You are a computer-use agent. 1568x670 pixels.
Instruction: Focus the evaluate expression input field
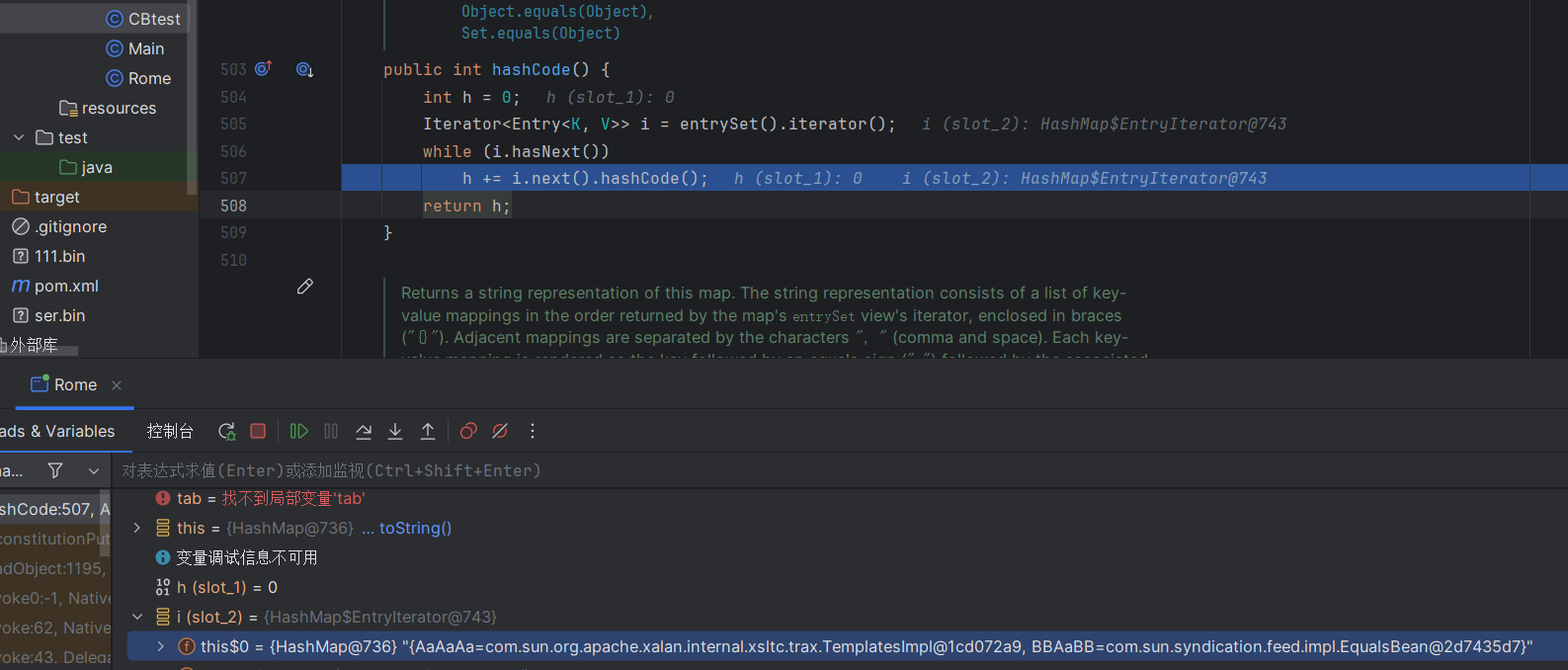coord(692,470)
